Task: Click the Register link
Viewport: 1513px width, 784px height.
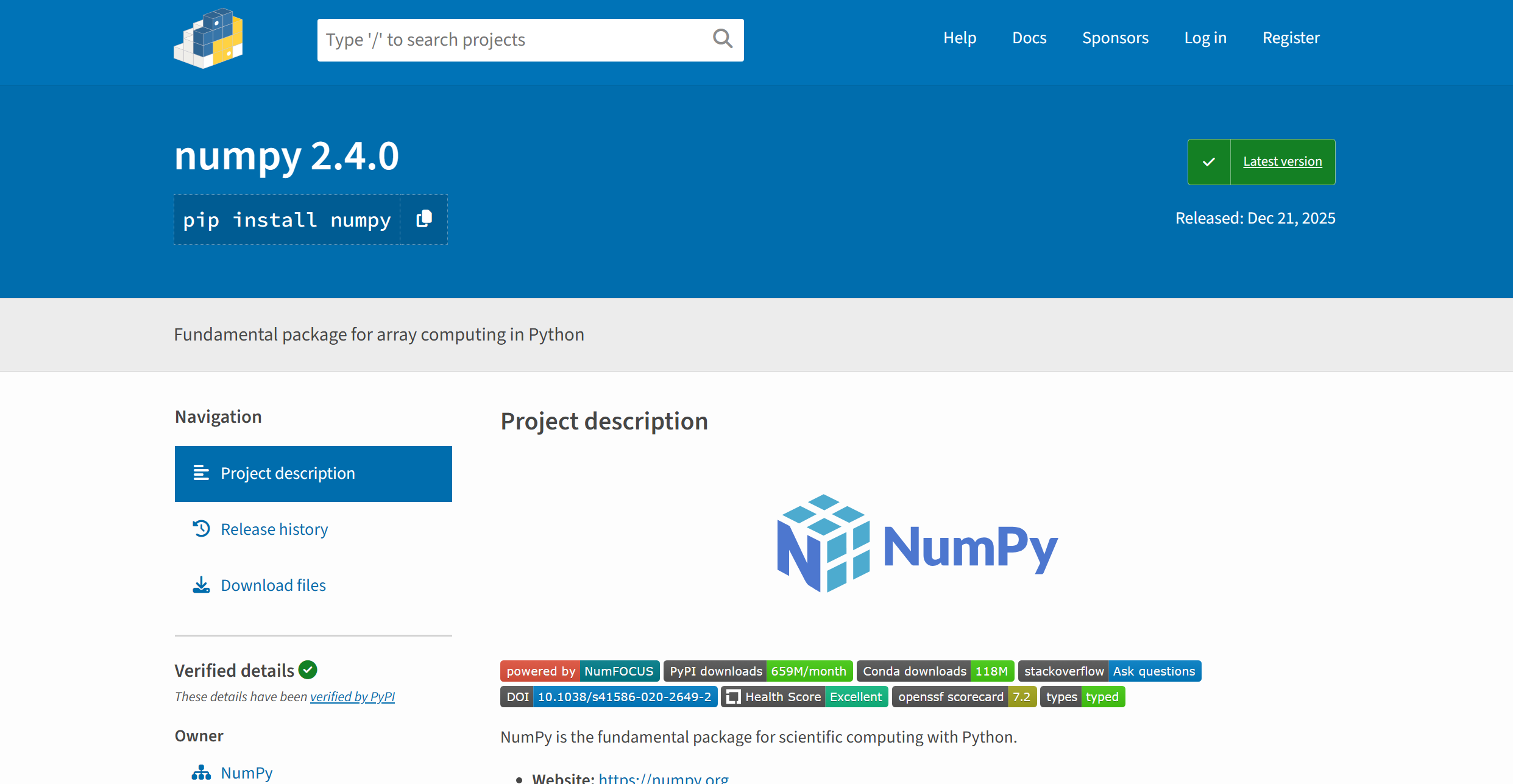Action: point(1291,38)
